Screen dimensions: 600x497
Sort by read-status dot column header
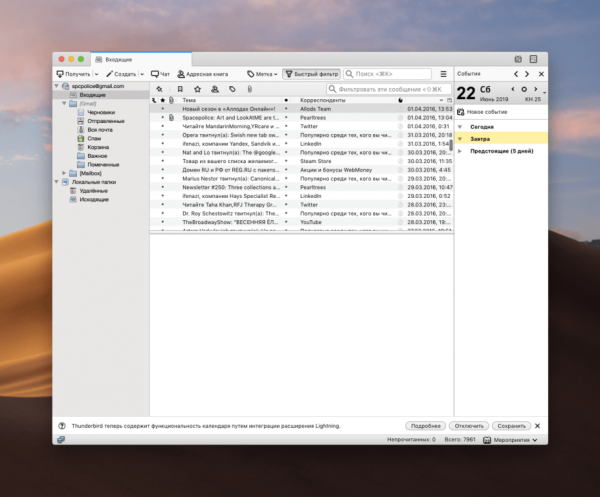(286, 100)
